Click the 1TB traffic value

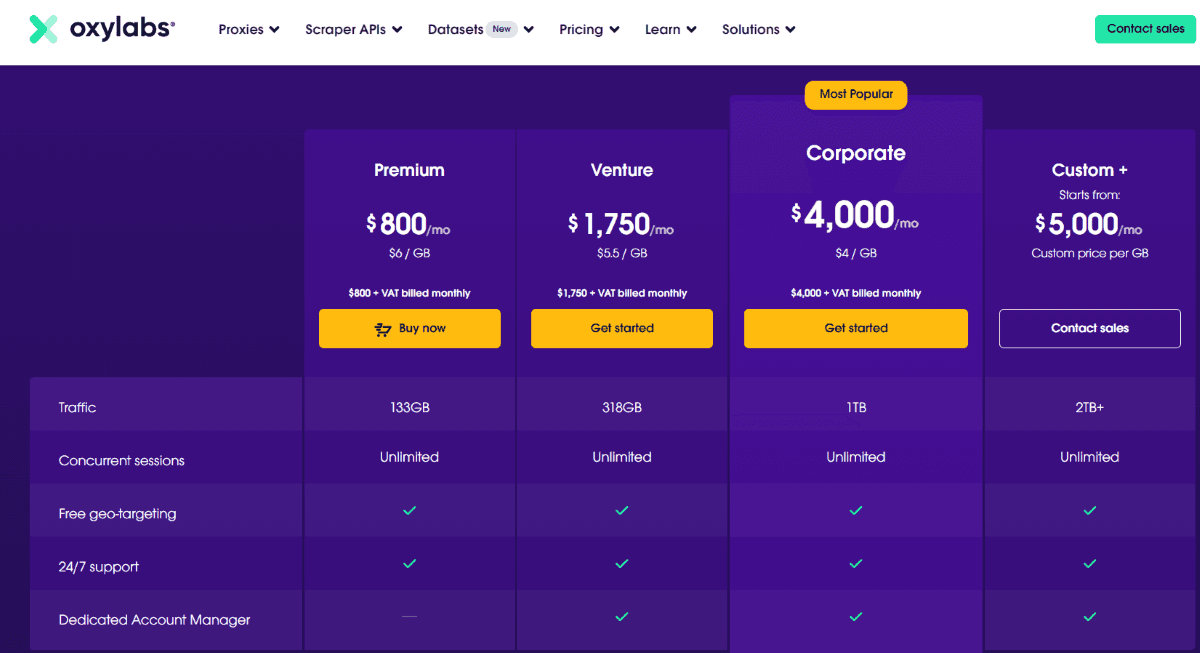[x=856, y=407]
